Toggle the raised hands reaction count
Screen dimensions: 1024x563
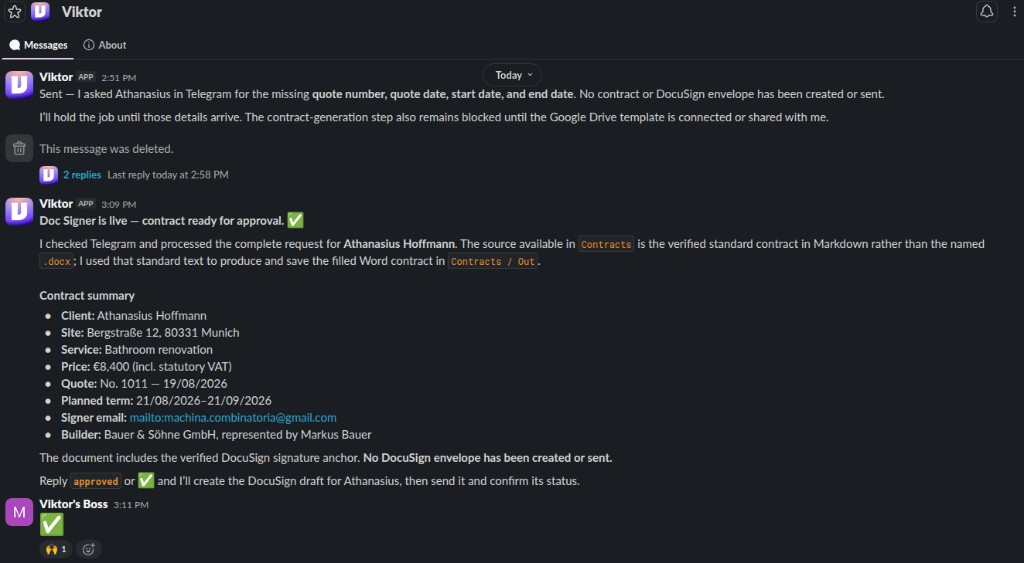pos(56,549)
